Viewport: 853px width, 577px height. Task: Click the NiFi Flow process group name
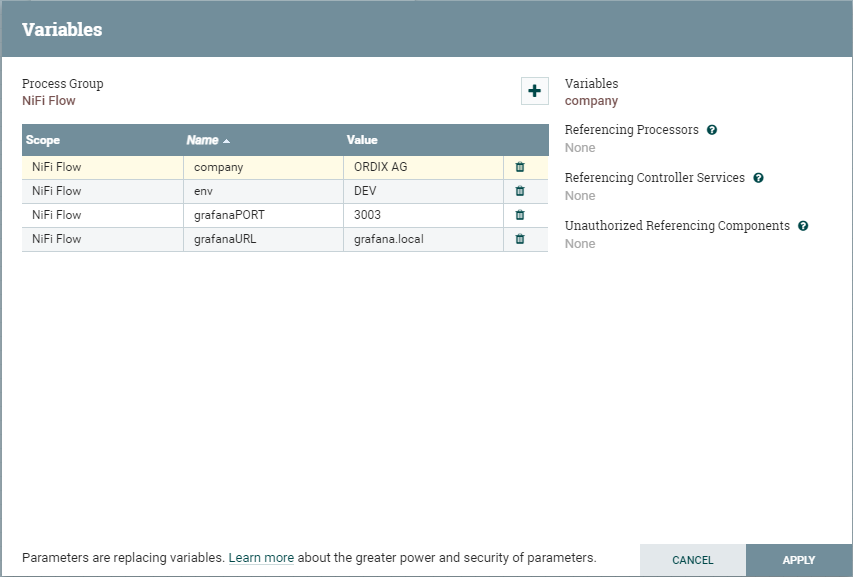48,101
